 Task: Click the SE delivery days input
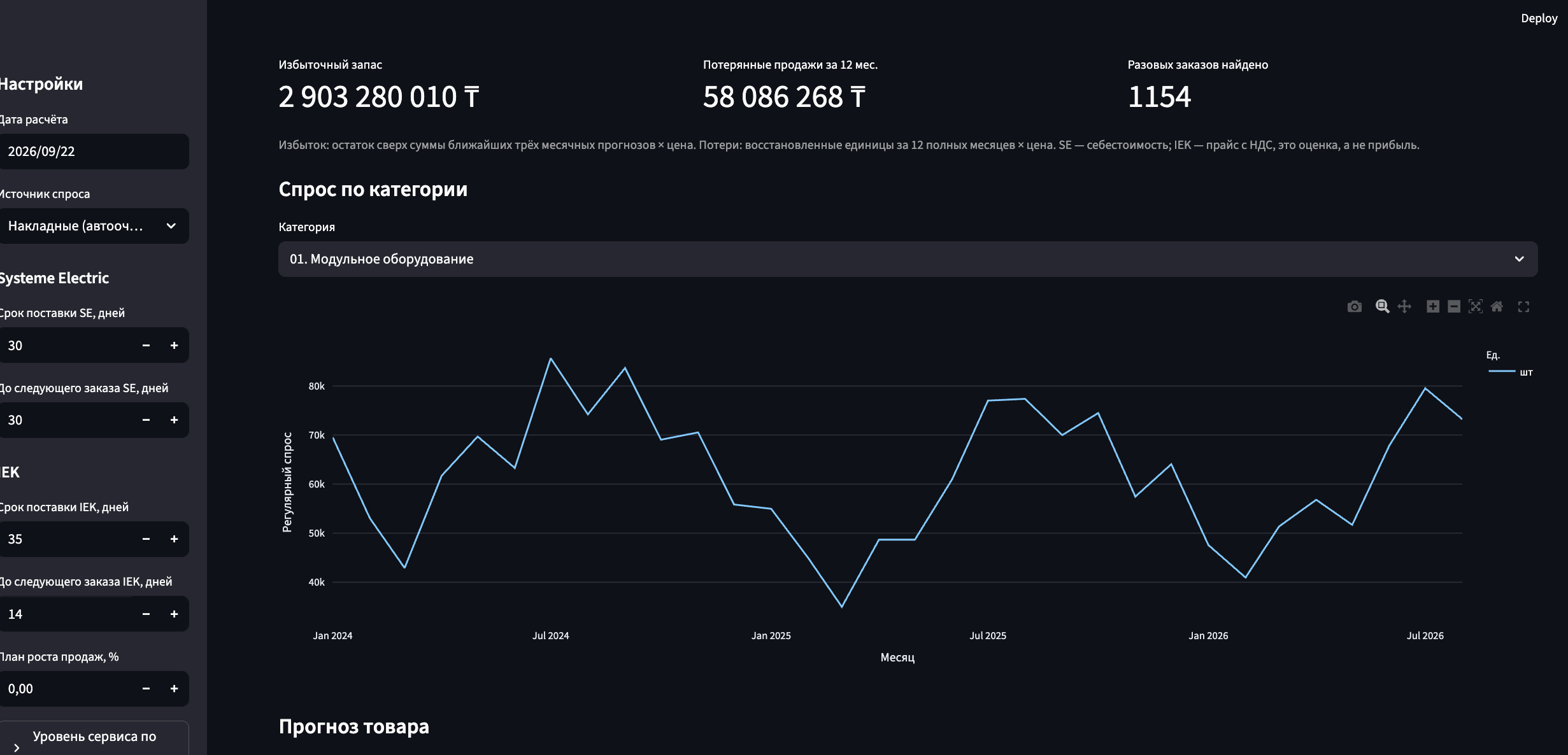(x=66, y=345)
